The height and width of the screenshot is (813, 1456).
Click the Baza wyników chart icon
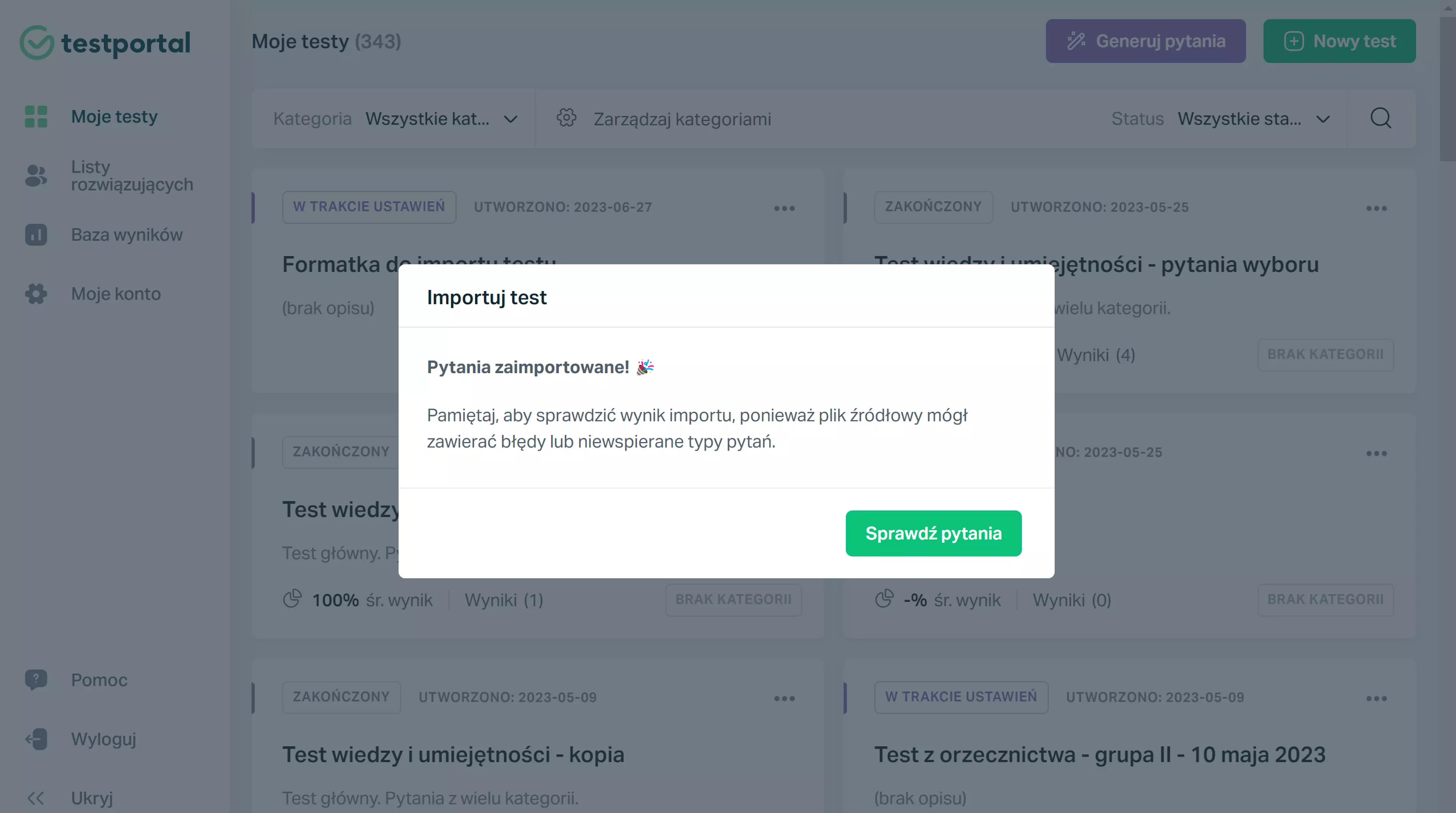(x=36, y=234)
